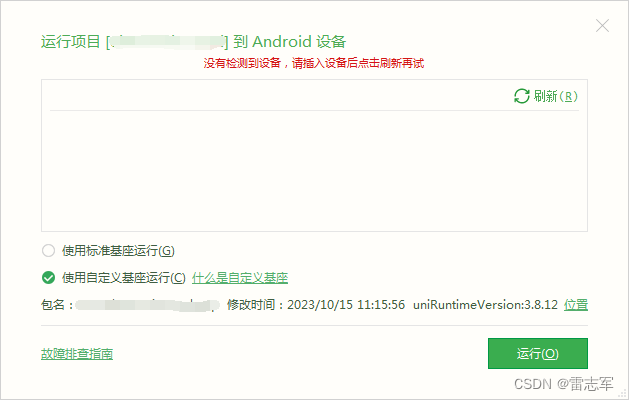Click the 包名 label text
Screen dimensions: 629x400
pos(57,305)
